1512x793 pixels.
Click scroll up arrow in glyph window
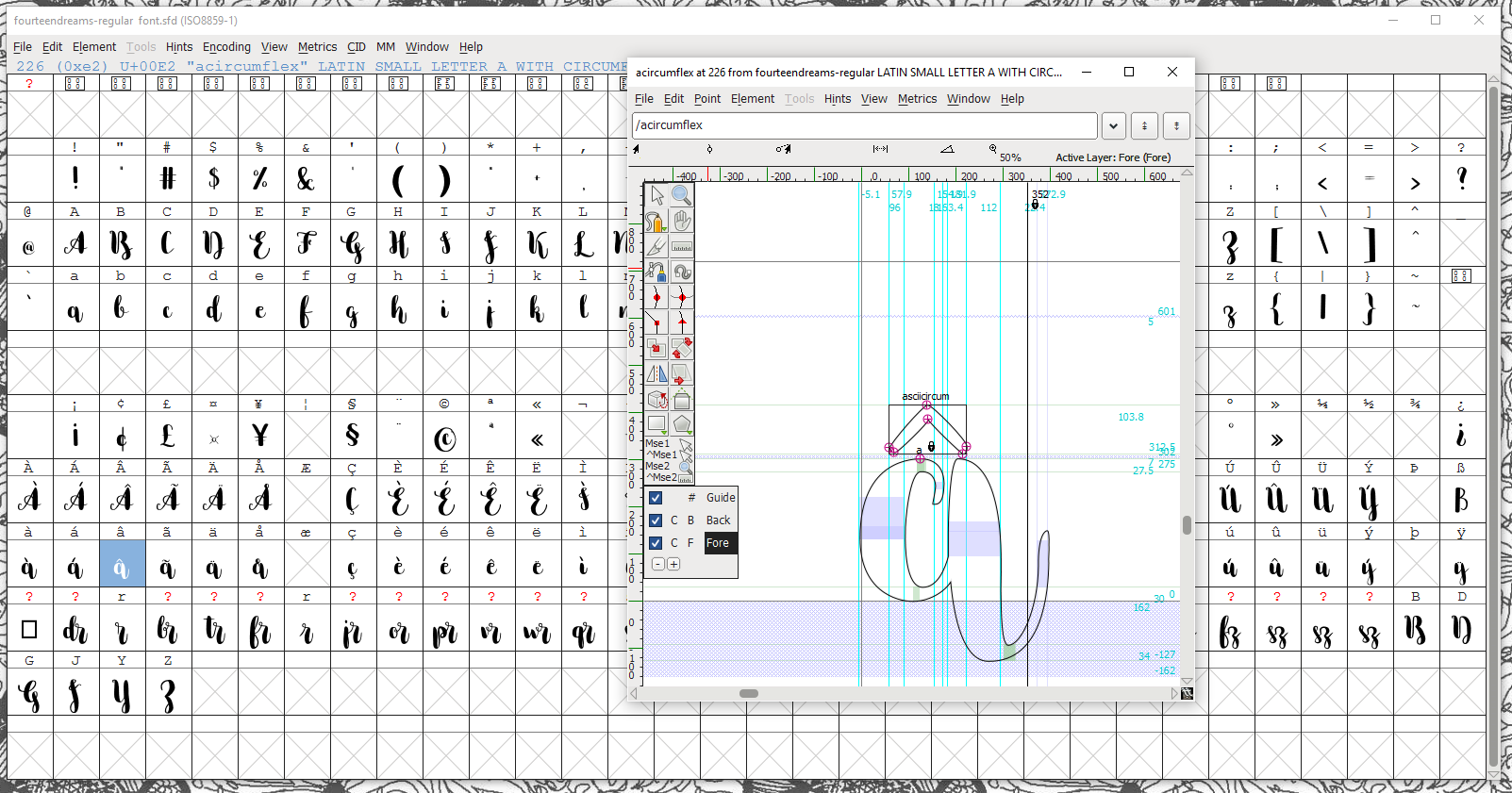(x=1187, y=173)
